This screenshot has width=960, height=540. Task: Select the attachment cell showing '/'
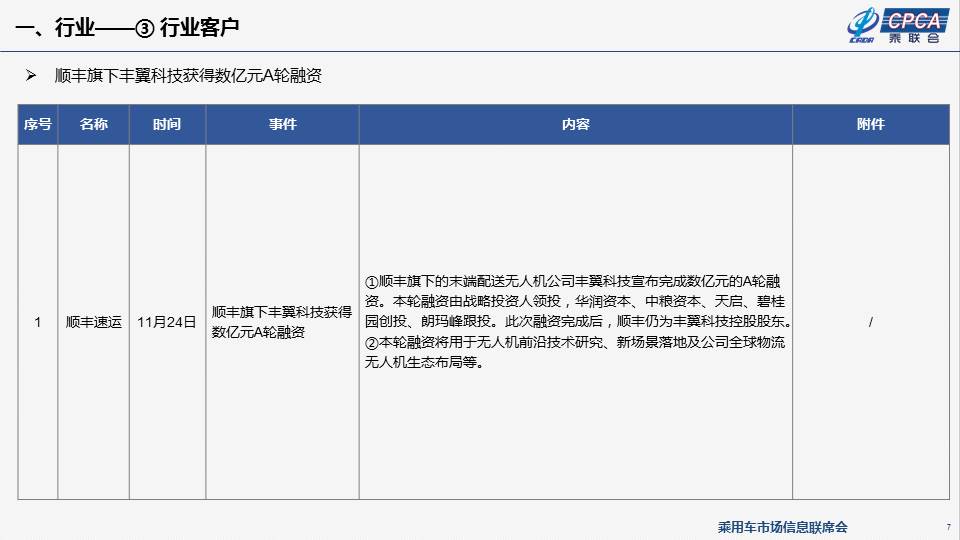(871, 322)
